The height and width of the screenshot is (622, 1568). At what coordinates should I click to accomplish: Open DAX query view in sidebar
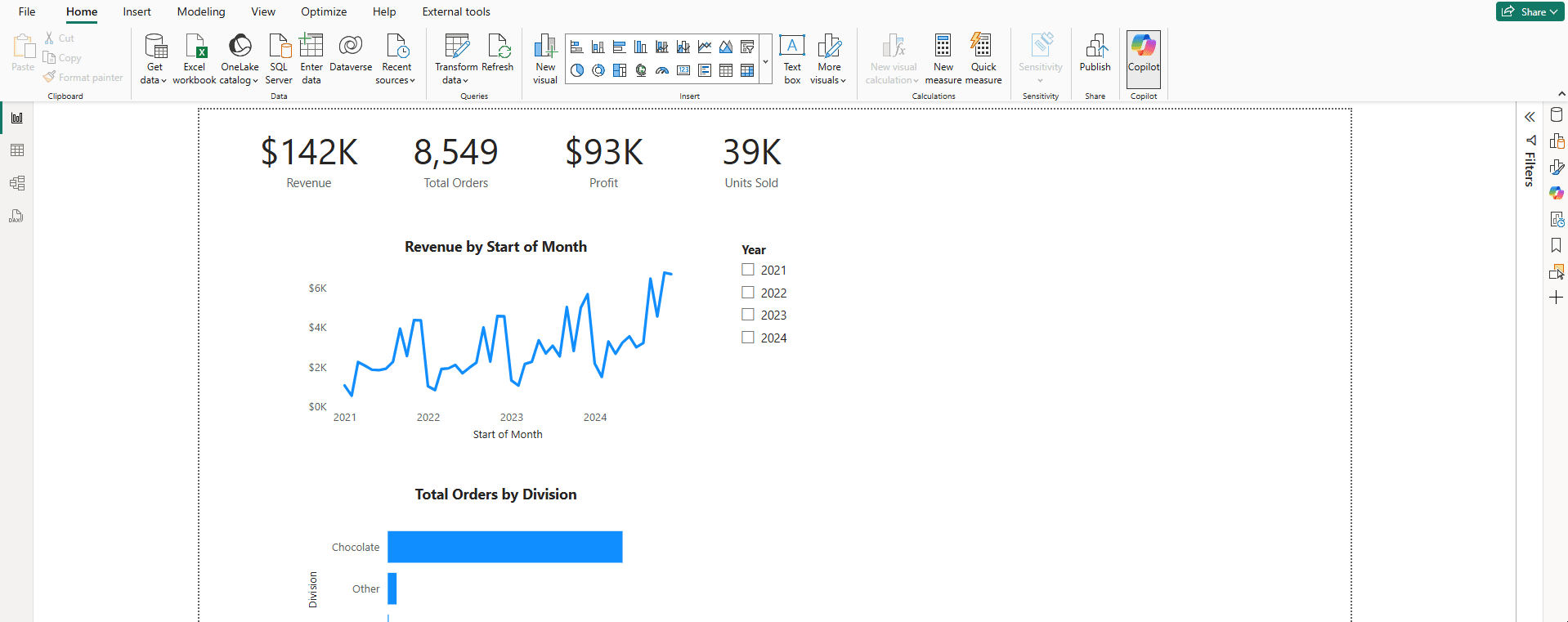coord(16,216)
